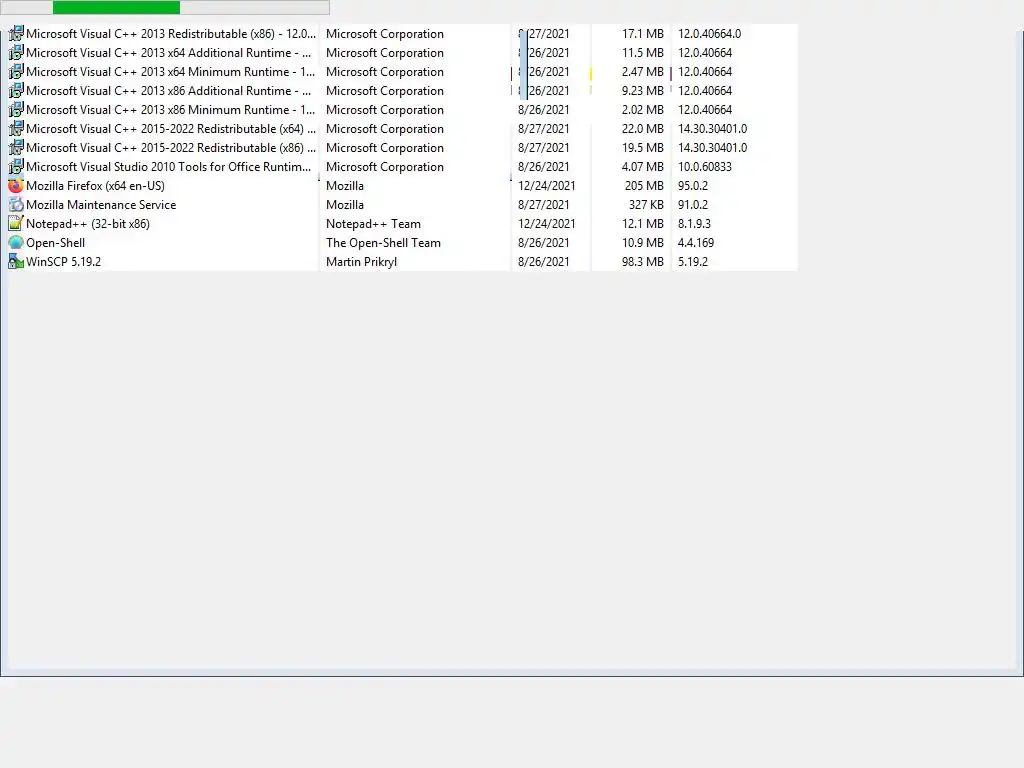Viewport: 1024px width, 768px height.
Task: Click version 91.0.2 of Maintenance Service
Action: 693,204
